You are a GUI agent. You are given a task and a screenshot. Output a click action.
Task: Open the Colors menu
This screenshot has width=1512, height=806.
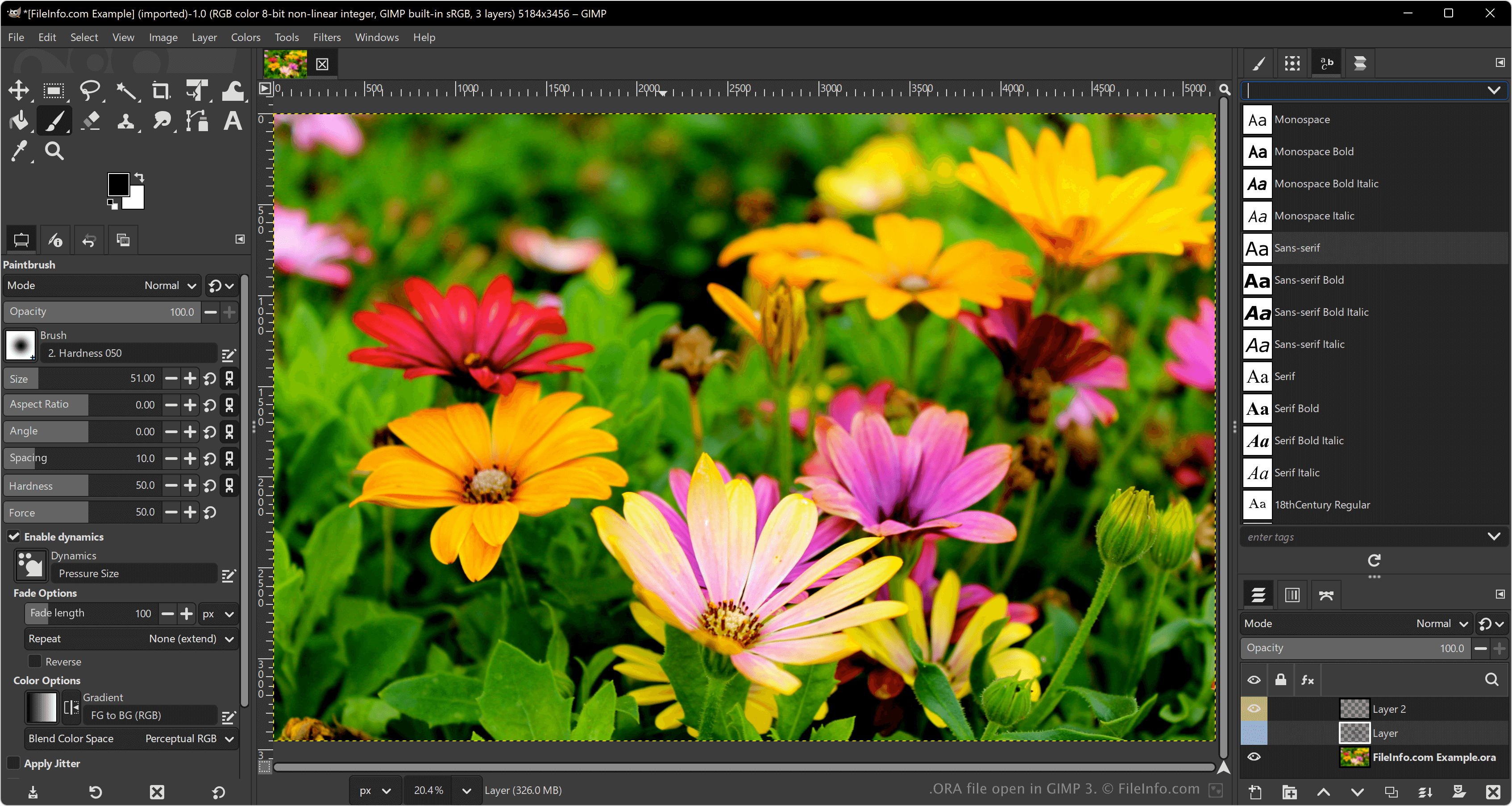click(x=245, y=37)
